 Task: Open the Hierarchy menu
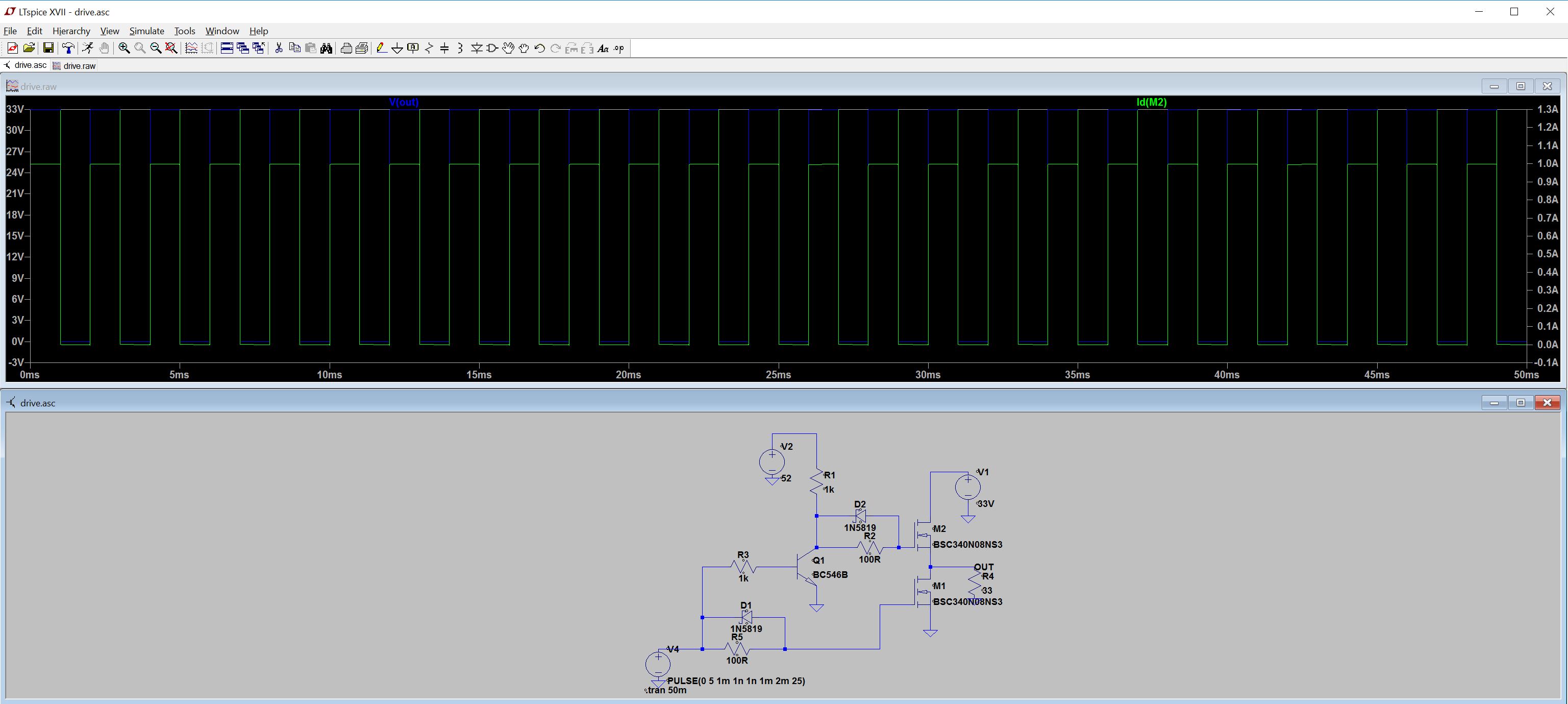(71, 31)
